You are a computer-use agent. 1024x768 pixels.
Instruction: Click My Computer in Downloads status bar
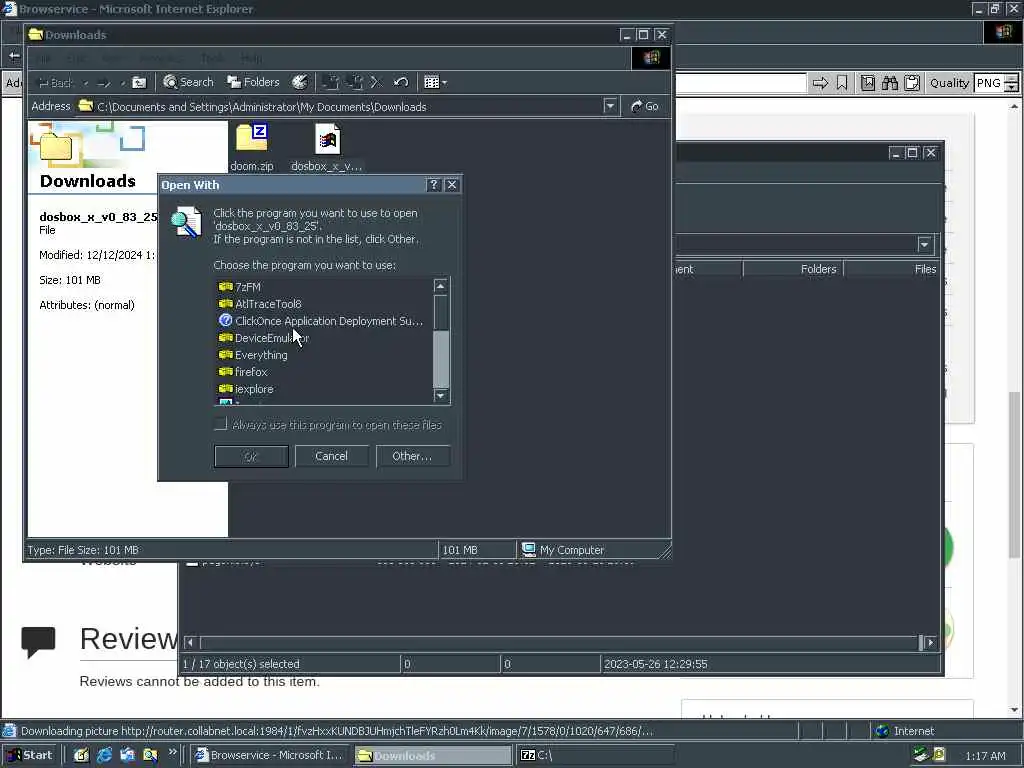(563, 550)
